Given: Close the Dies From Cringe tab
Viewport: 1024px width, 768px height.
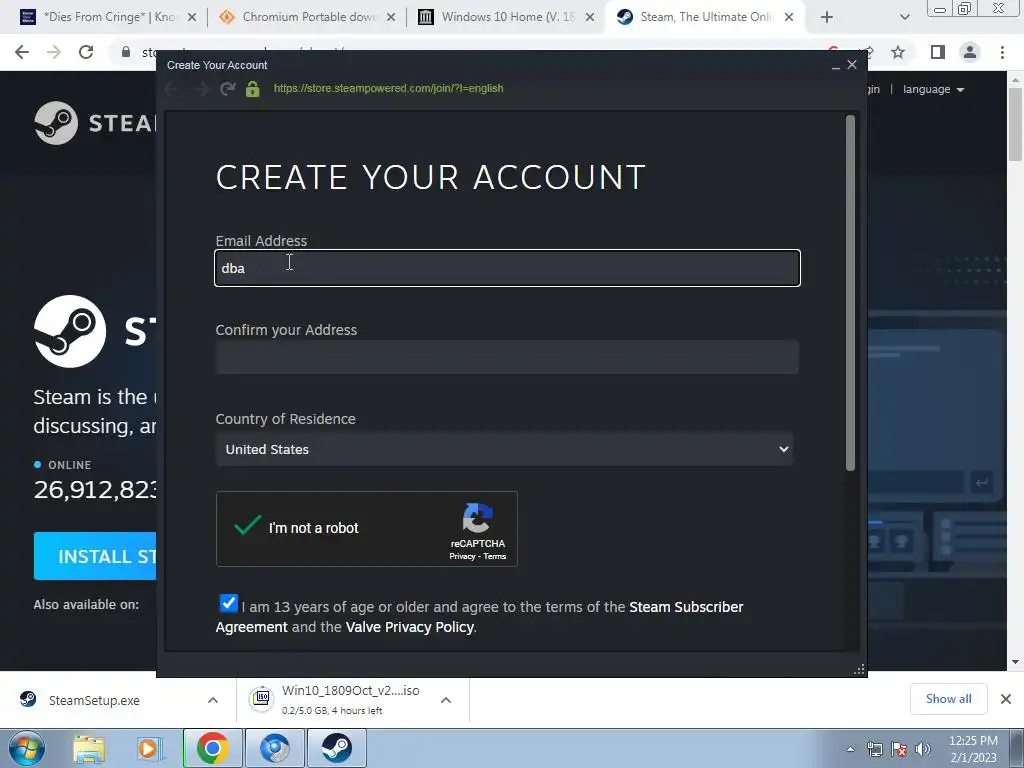Looking at the screenshot, I should coord(192,18).
